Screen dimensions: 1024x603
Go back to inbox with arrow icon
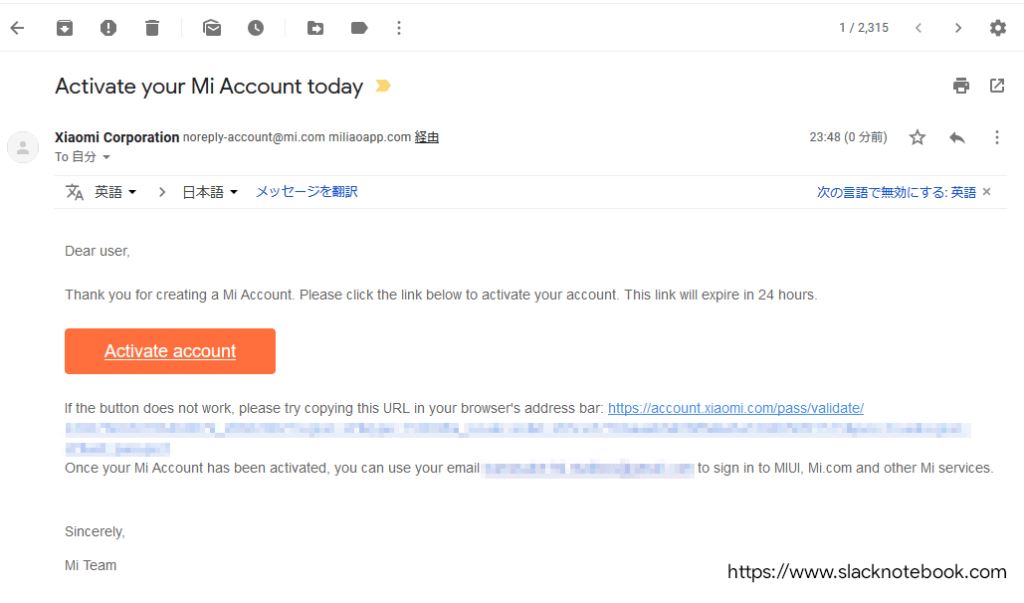(18, 28)
